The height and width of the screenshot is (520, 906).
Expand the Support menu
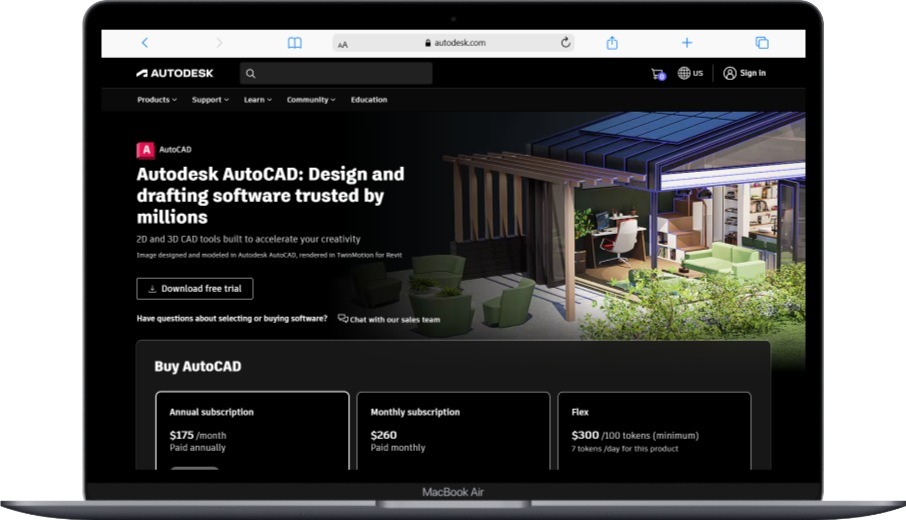click(210, 99)
